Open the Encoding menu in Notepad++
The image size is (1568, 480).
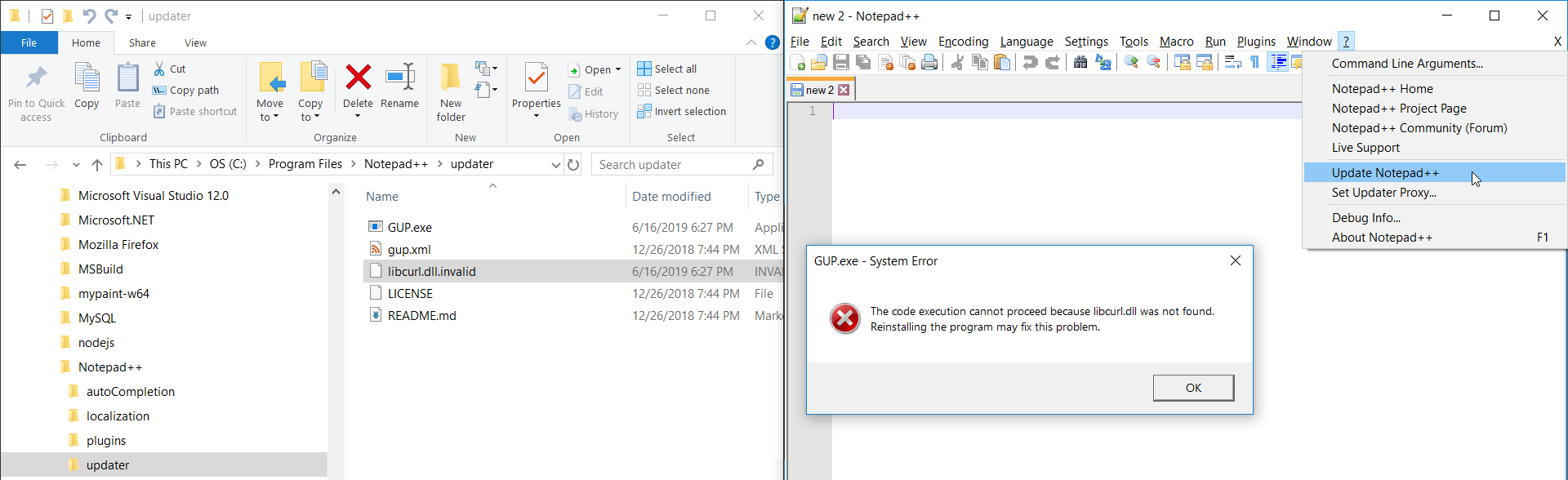pos(963,42)
